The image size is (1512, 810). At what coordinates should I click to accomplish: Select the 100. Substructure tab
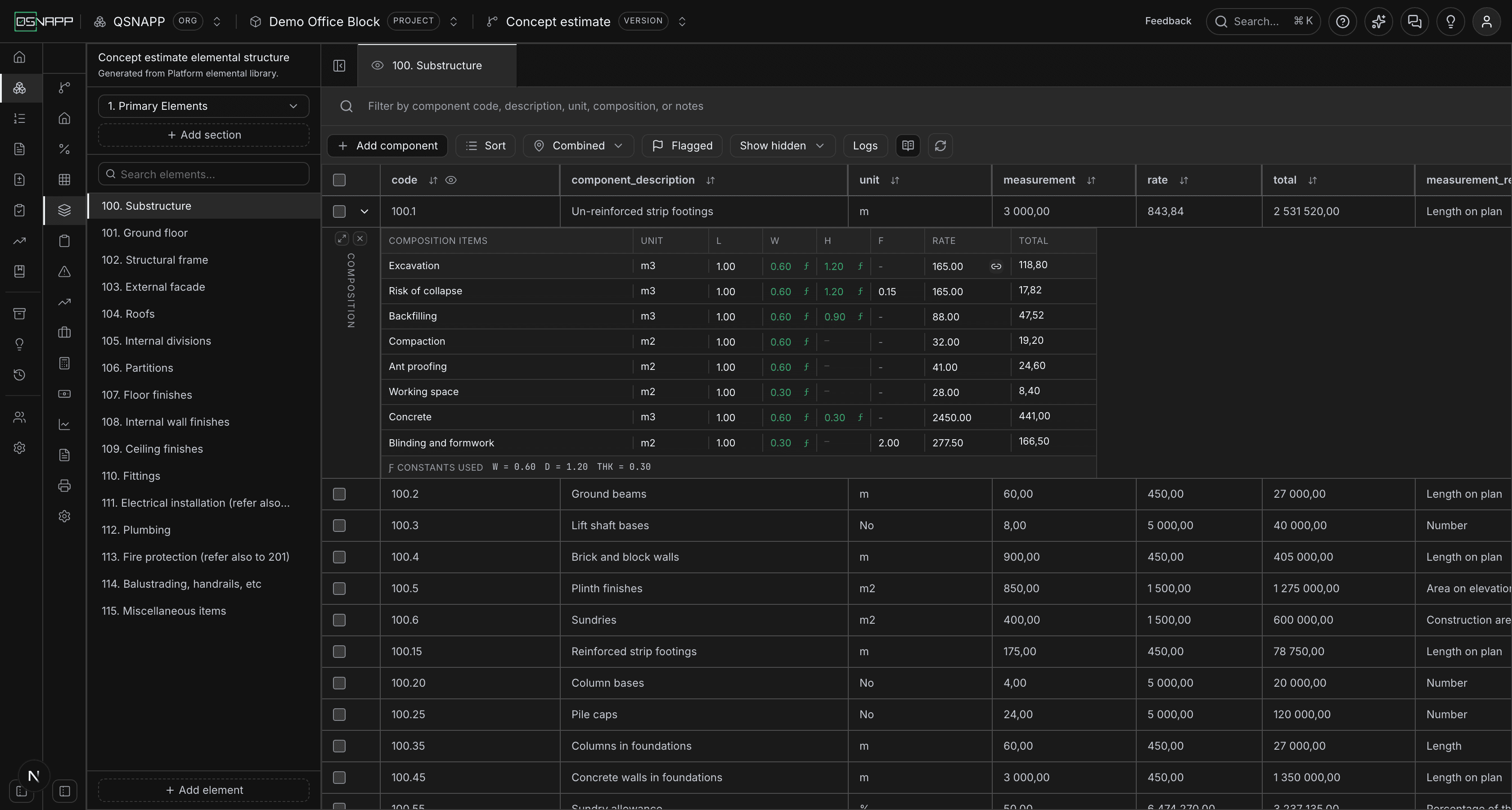436,66
